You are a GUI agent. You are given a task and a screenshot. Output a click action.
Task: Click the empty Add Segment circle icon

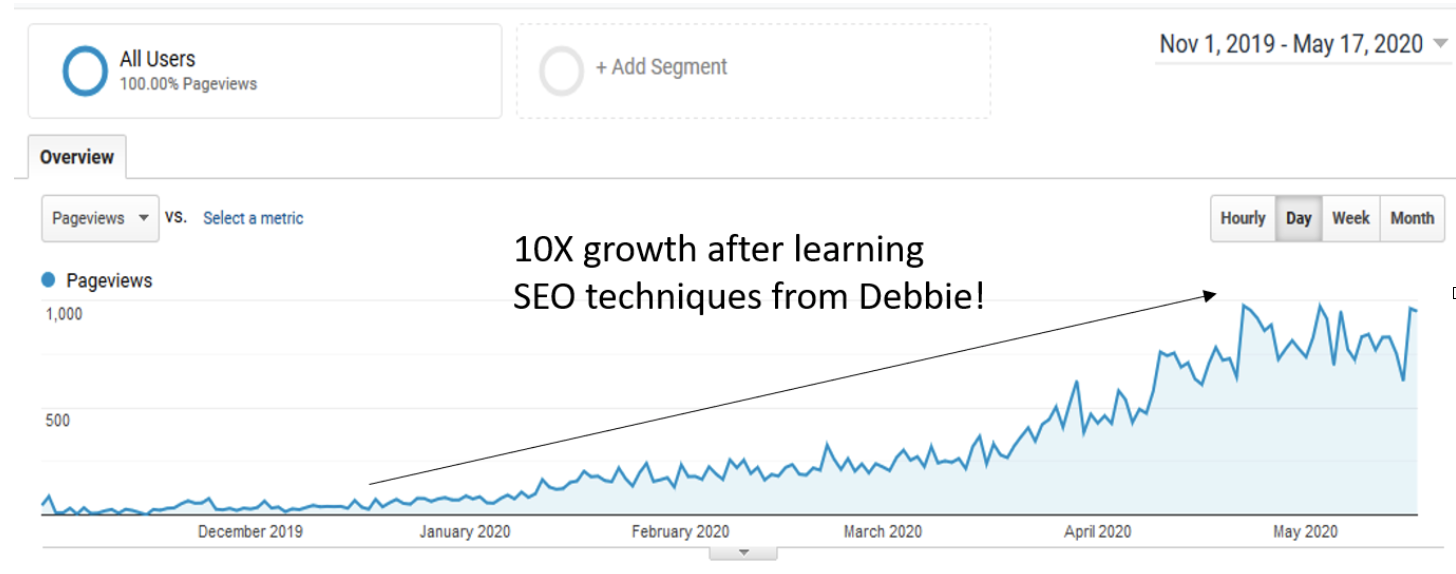point(561,71)
